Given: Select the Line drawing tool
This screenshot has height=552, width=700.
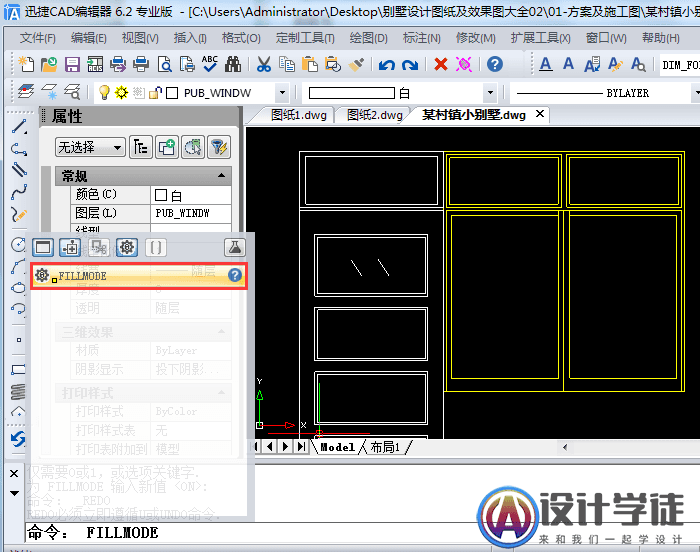Looking at the screenshot, I should point(19,127).
